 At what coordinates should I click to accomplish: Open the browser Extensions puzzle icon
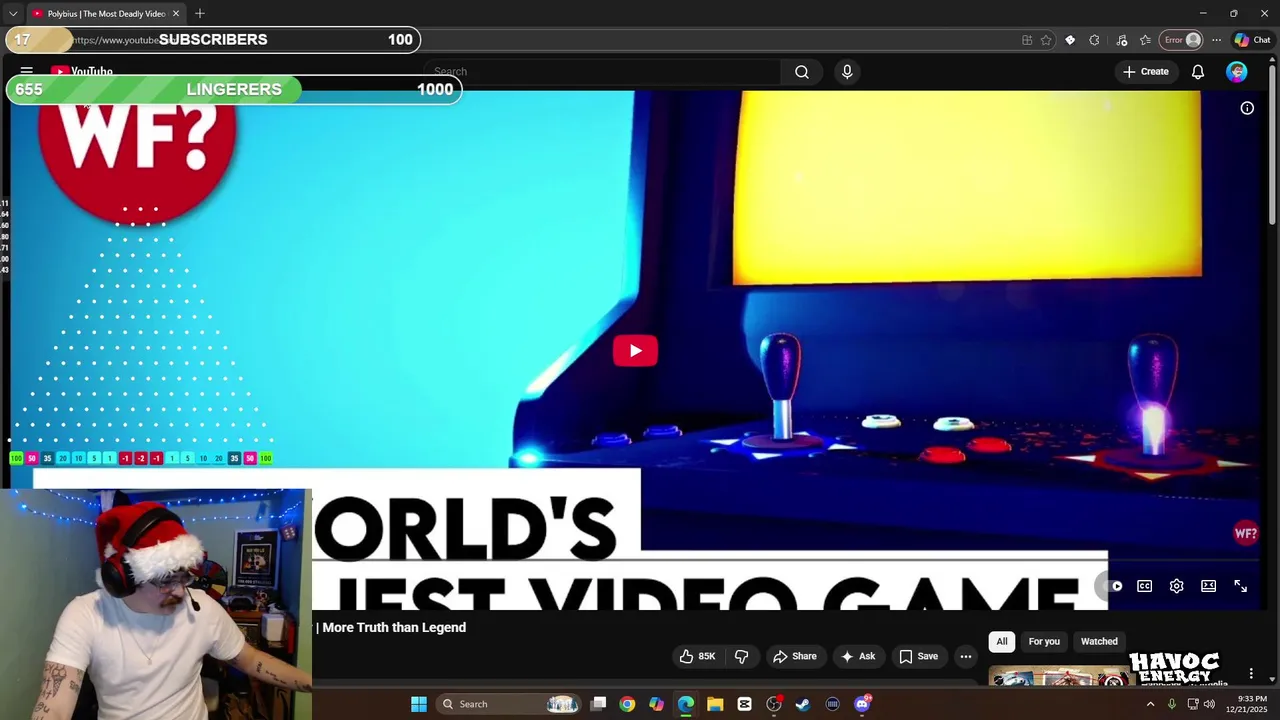(x=1094, y=40)
